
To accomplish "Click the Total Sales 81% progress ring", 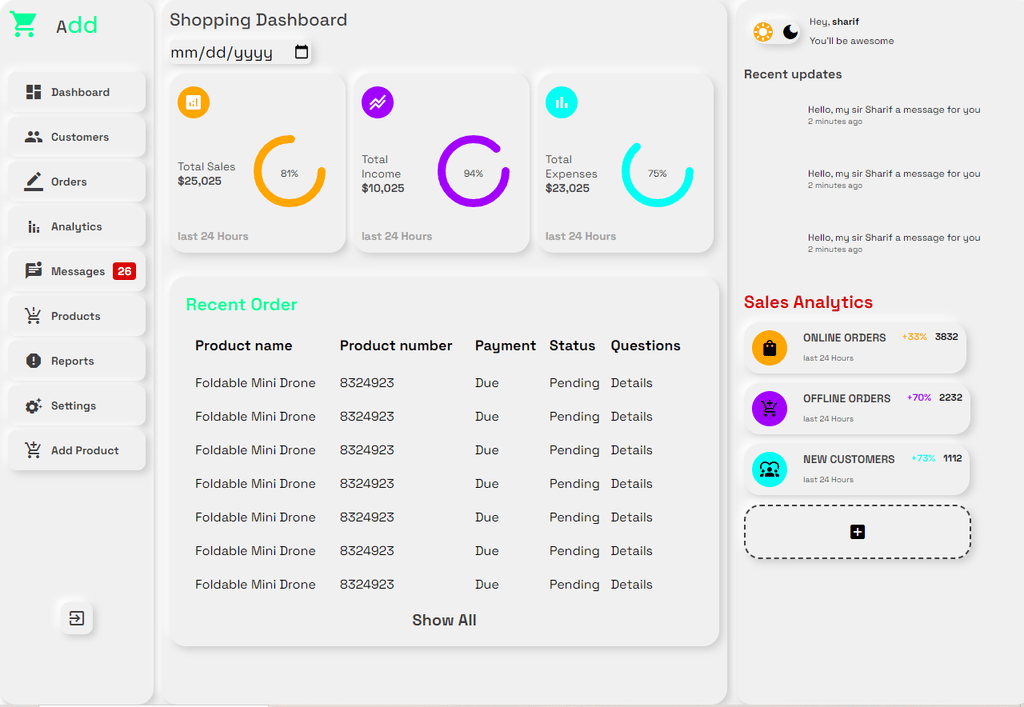I will [289, 171].
